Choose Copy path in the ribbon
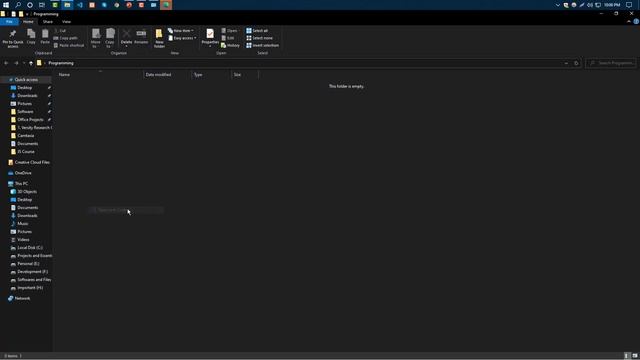The height and width of the screenshot is (360, 640). tap(65, 38)
